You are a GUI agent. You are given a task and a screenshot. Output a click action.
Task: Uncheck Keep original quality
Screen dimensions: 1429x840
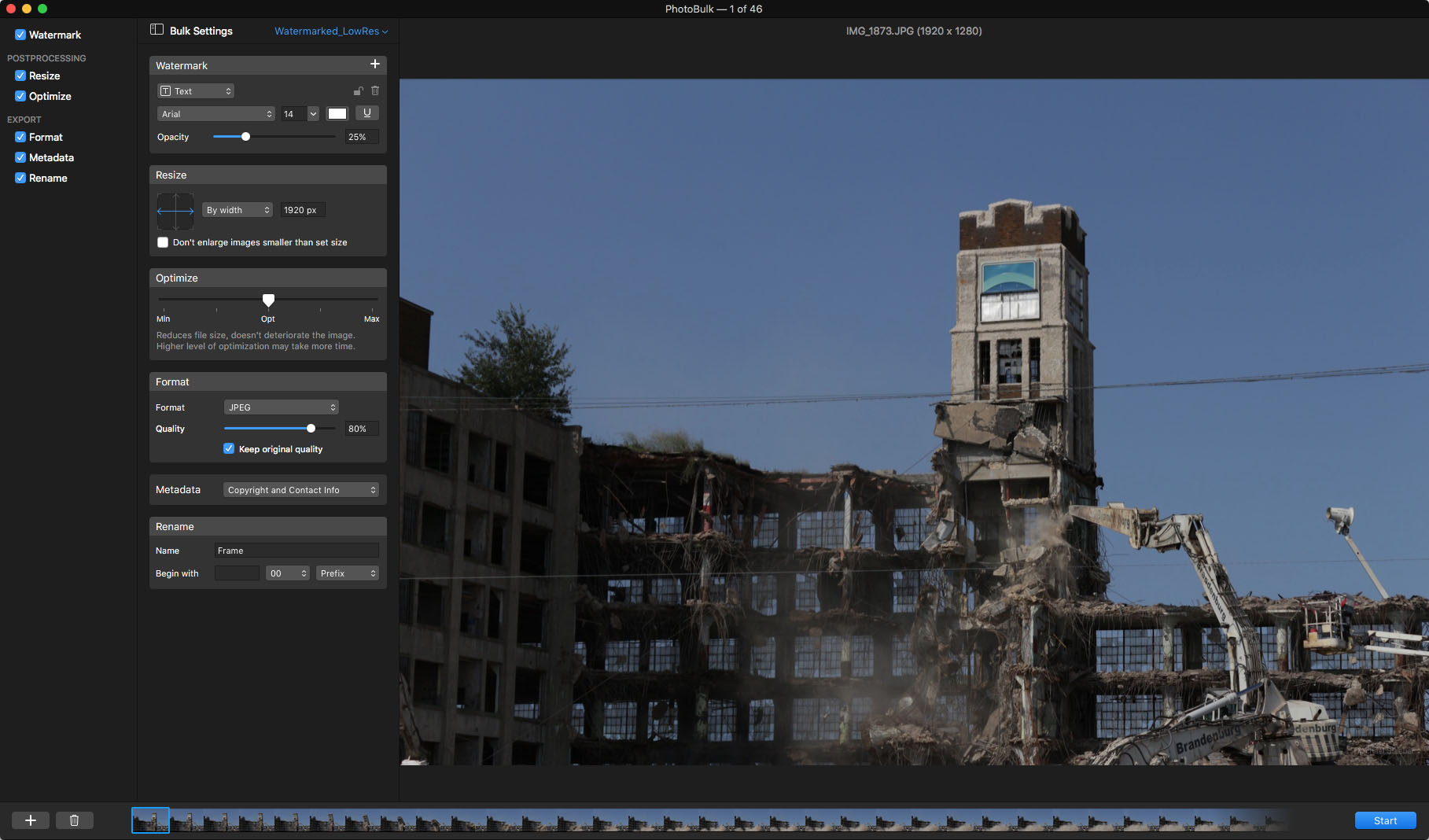click(228, 448)
